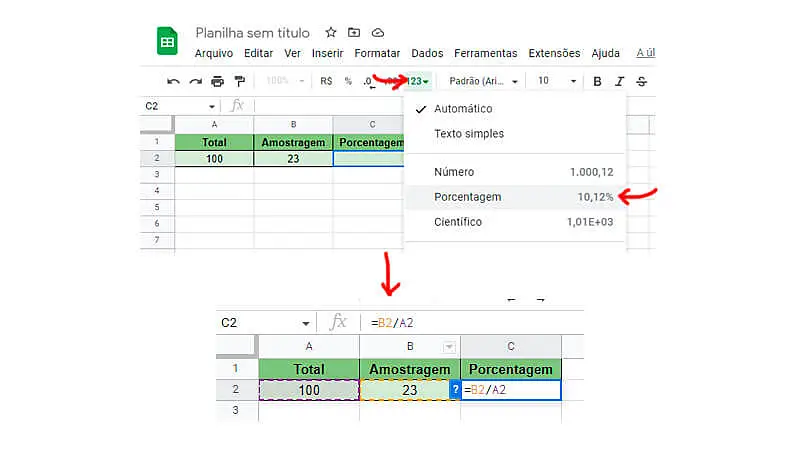Select column A header in lower sheet
Screen dimensions: 800x450
click(x=309, y=346)
